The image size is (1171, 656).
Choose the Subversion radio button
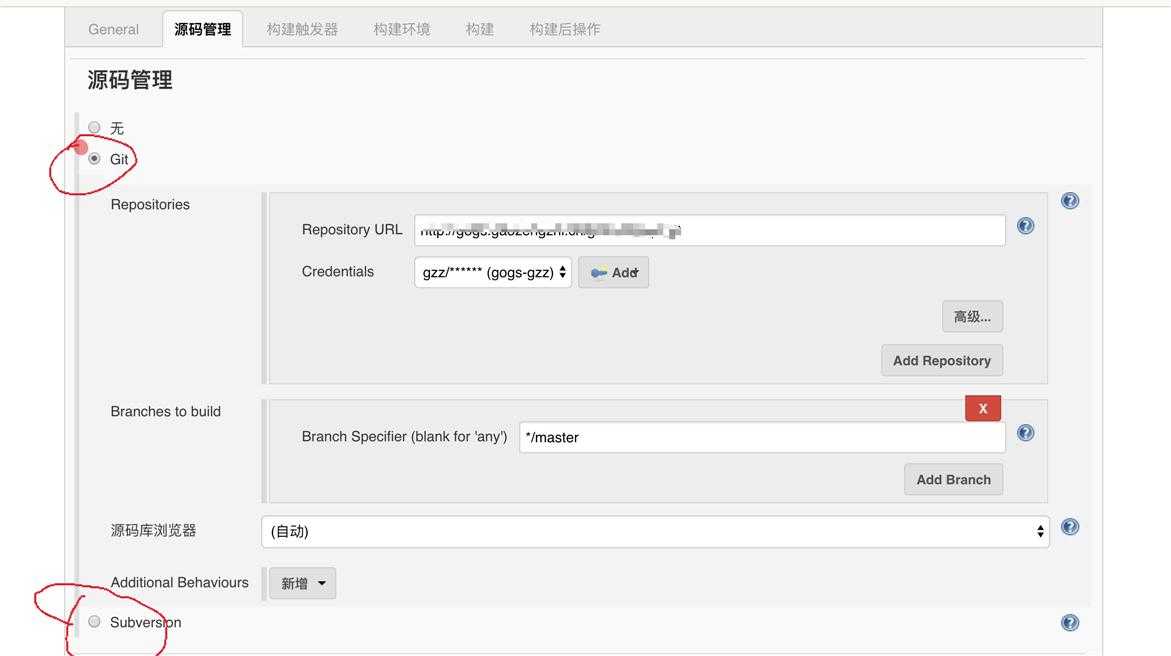[94, 622]
